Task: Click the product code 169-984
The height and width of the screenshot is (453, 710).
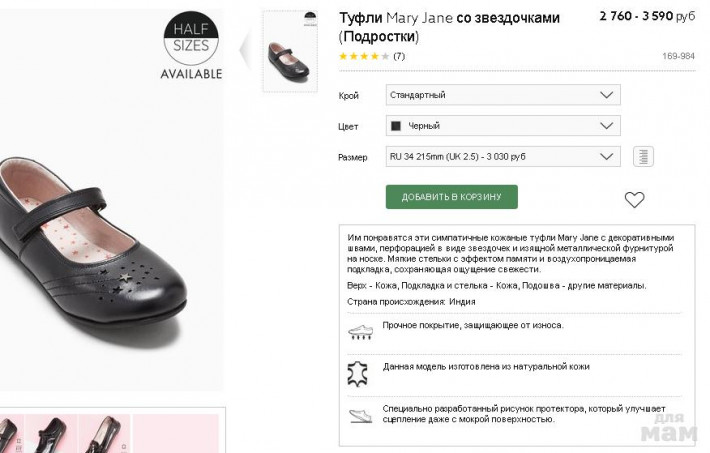Action: [x=678, y=56]
